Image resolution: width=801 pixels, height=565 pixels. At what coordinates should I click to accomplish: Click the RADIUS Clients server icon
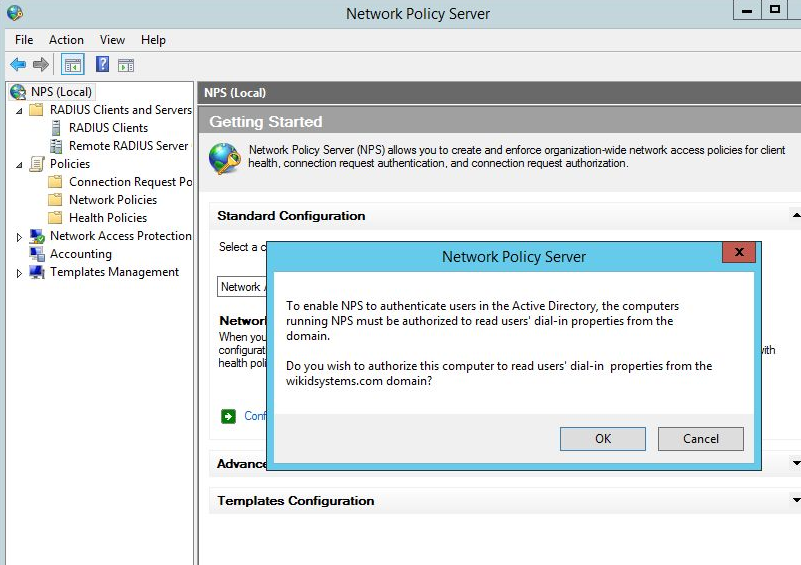(56, 128)
